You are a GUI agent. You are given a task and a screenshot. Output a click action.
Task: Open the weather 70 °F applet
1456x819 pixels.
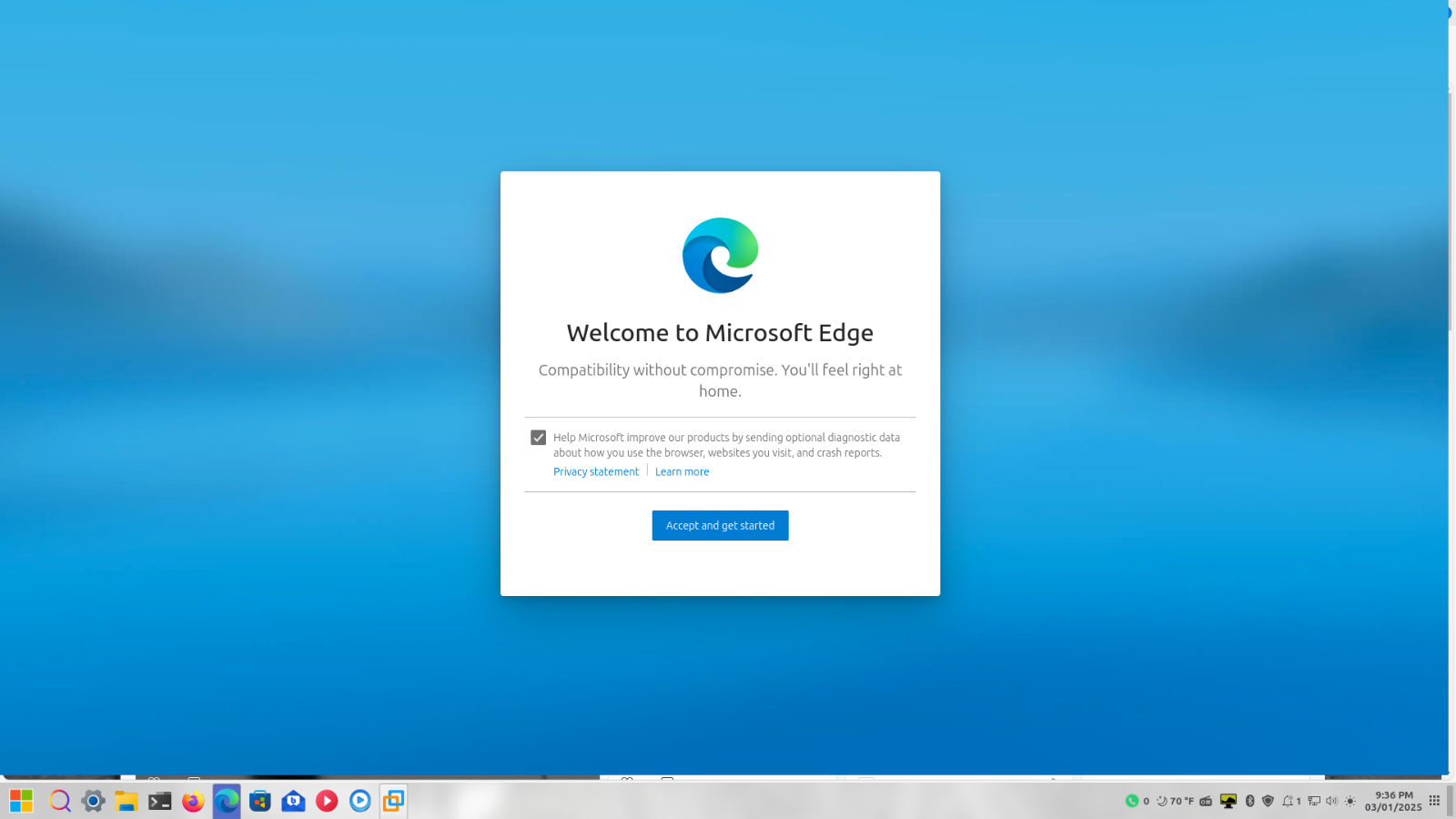tap(1175, 801)
